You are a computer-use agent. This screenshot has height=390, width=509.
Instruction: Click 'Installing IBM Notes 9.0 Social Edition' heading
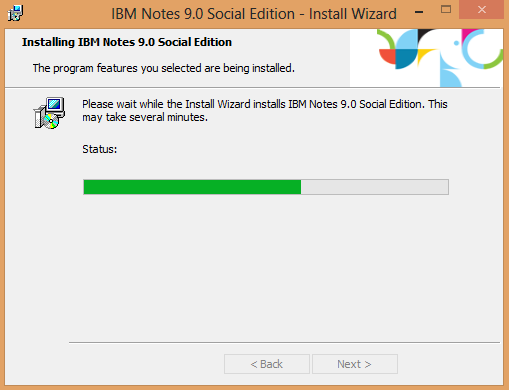click(x=127, y=42)
